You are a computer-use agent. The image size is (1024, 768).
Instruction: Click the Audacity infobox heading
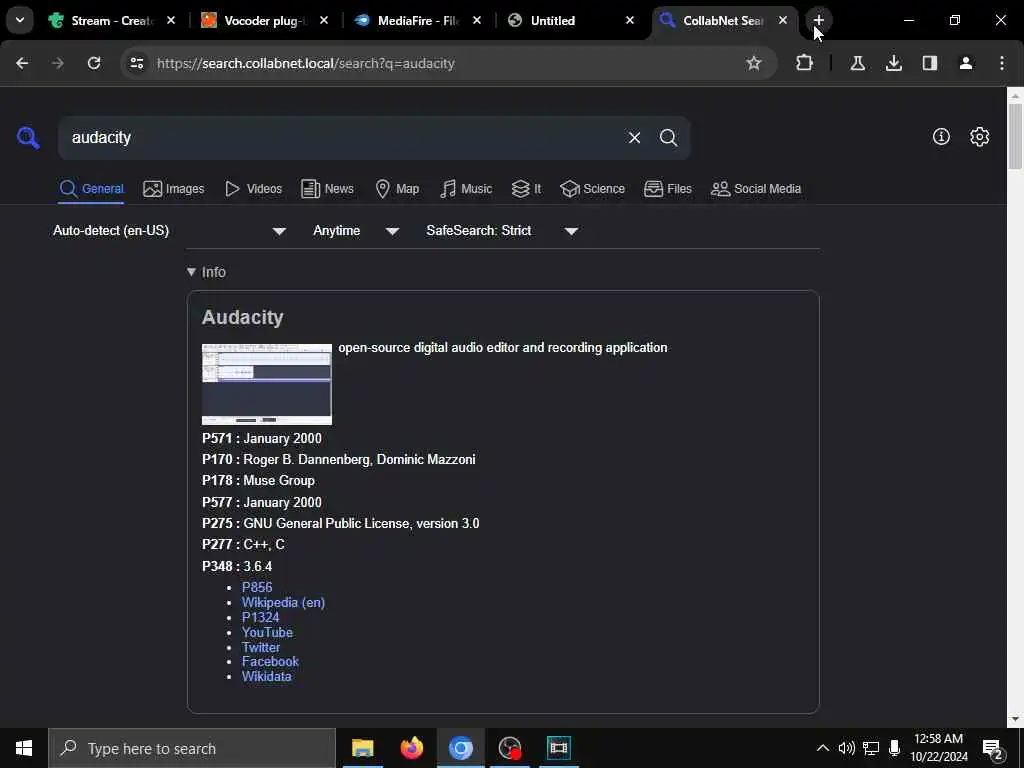242,317
